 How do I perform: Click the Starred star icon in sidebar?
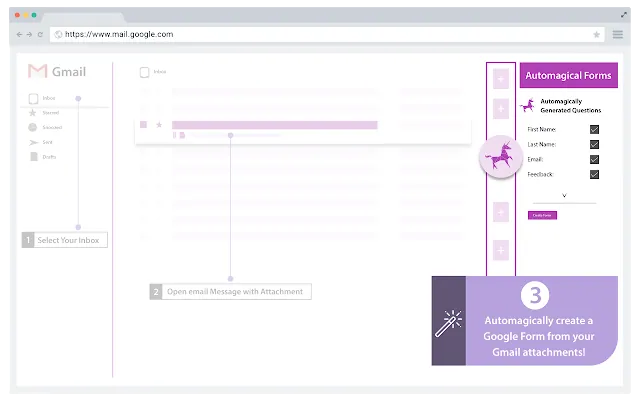(33, 113)
